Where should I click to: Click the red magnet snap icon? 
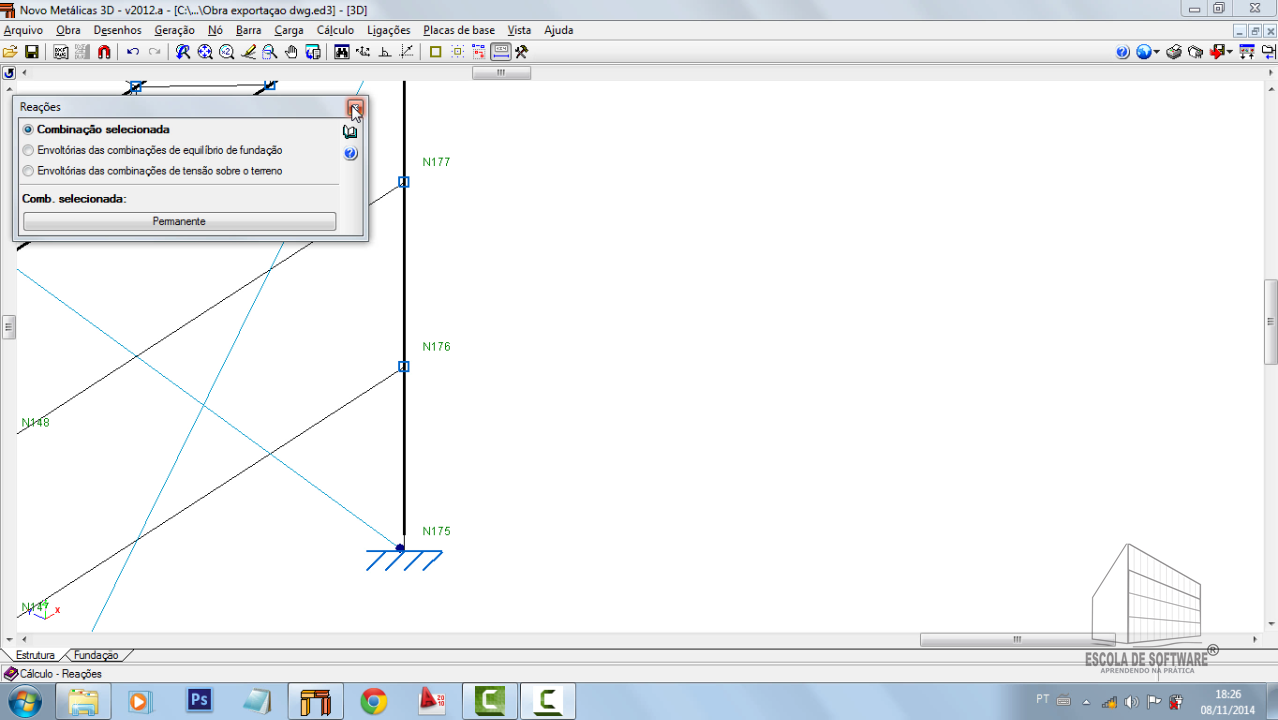tap(104, 52)
